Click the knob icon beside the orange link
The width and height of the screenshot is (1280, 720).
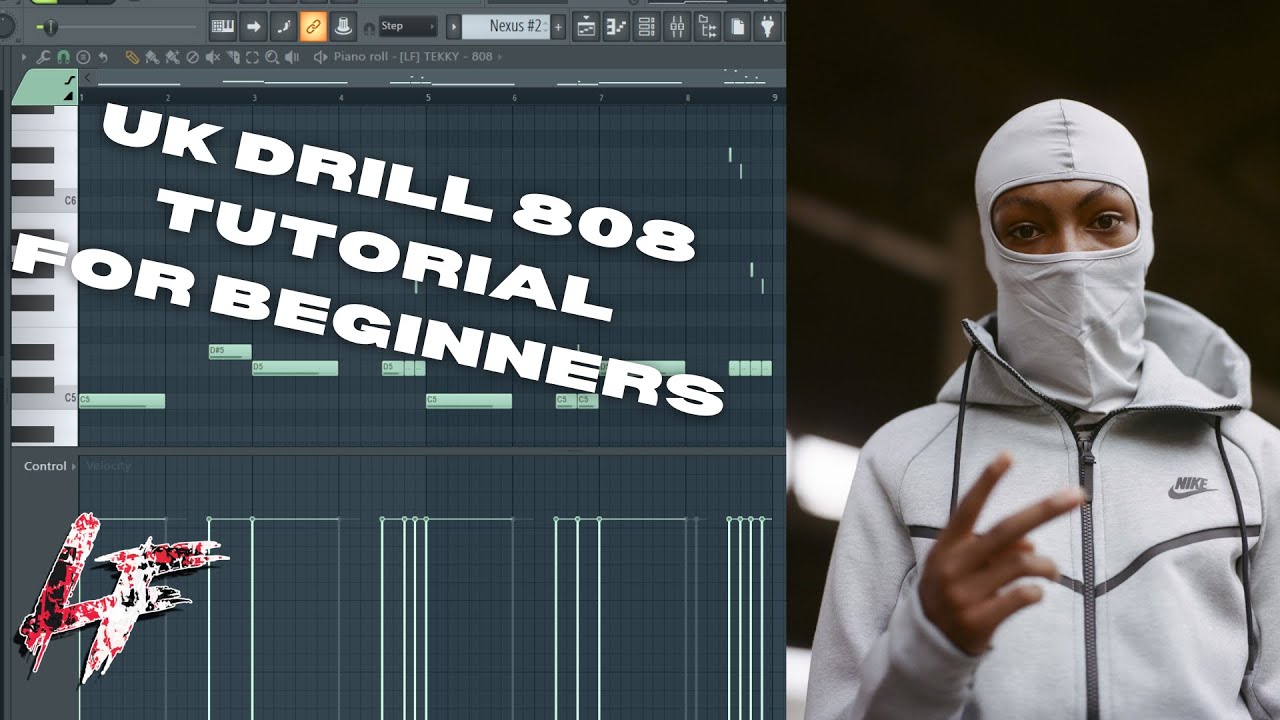coord(343,26)
